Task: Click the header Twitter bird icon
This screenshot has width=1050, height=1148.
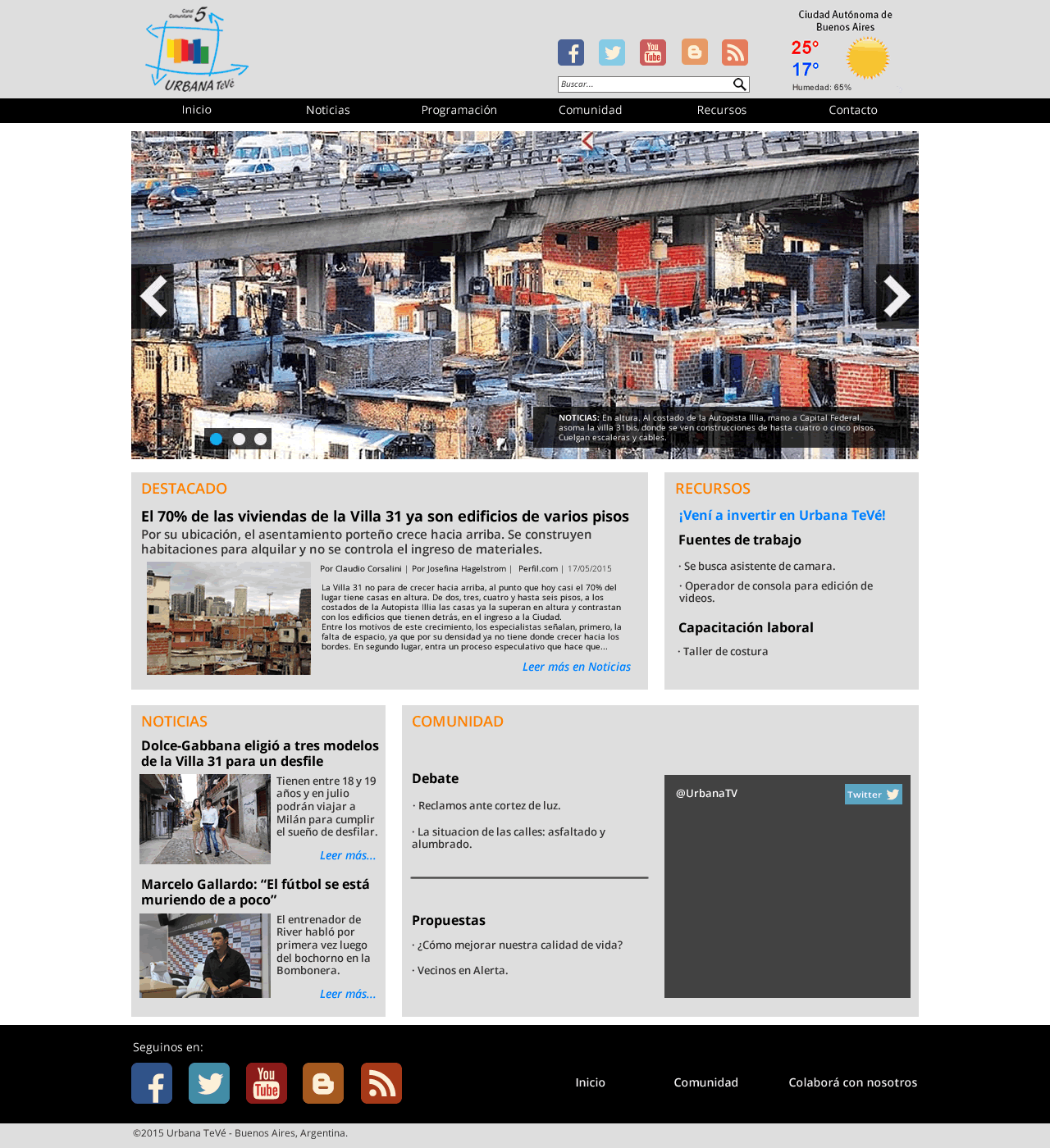Action: 612,52
